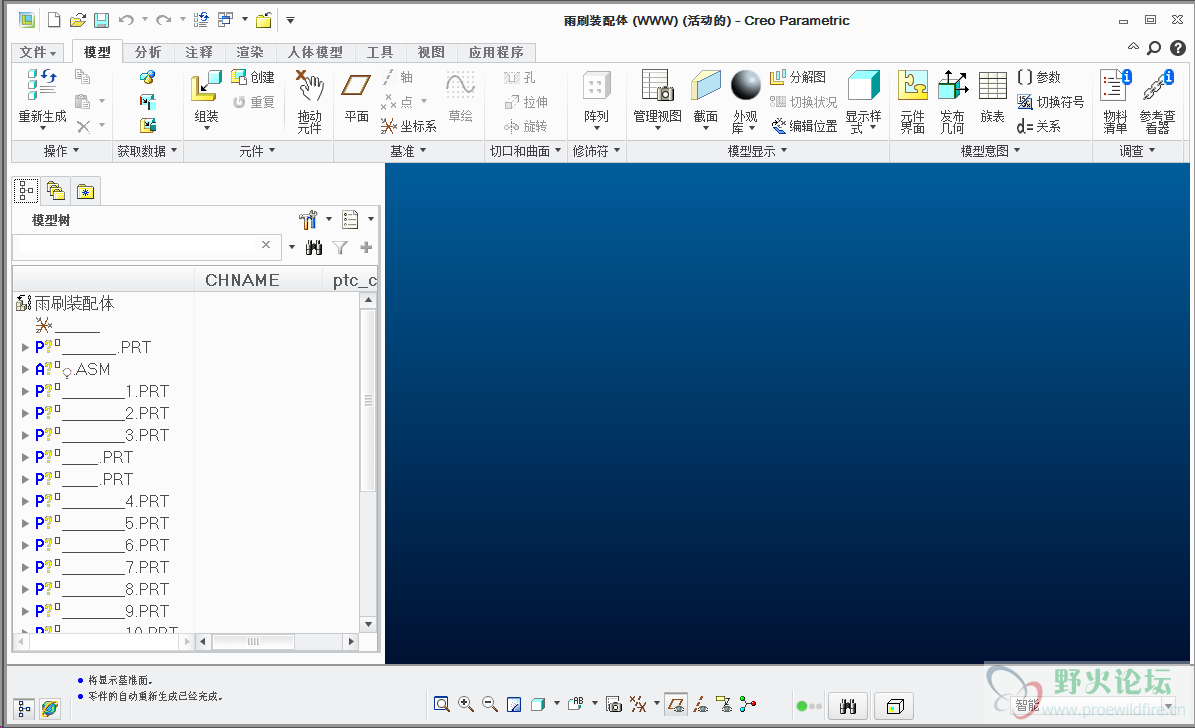The width and height of the screenshot is (1195, 728).
Task: Click the refit zoom icon
Action: pos(441,705)
